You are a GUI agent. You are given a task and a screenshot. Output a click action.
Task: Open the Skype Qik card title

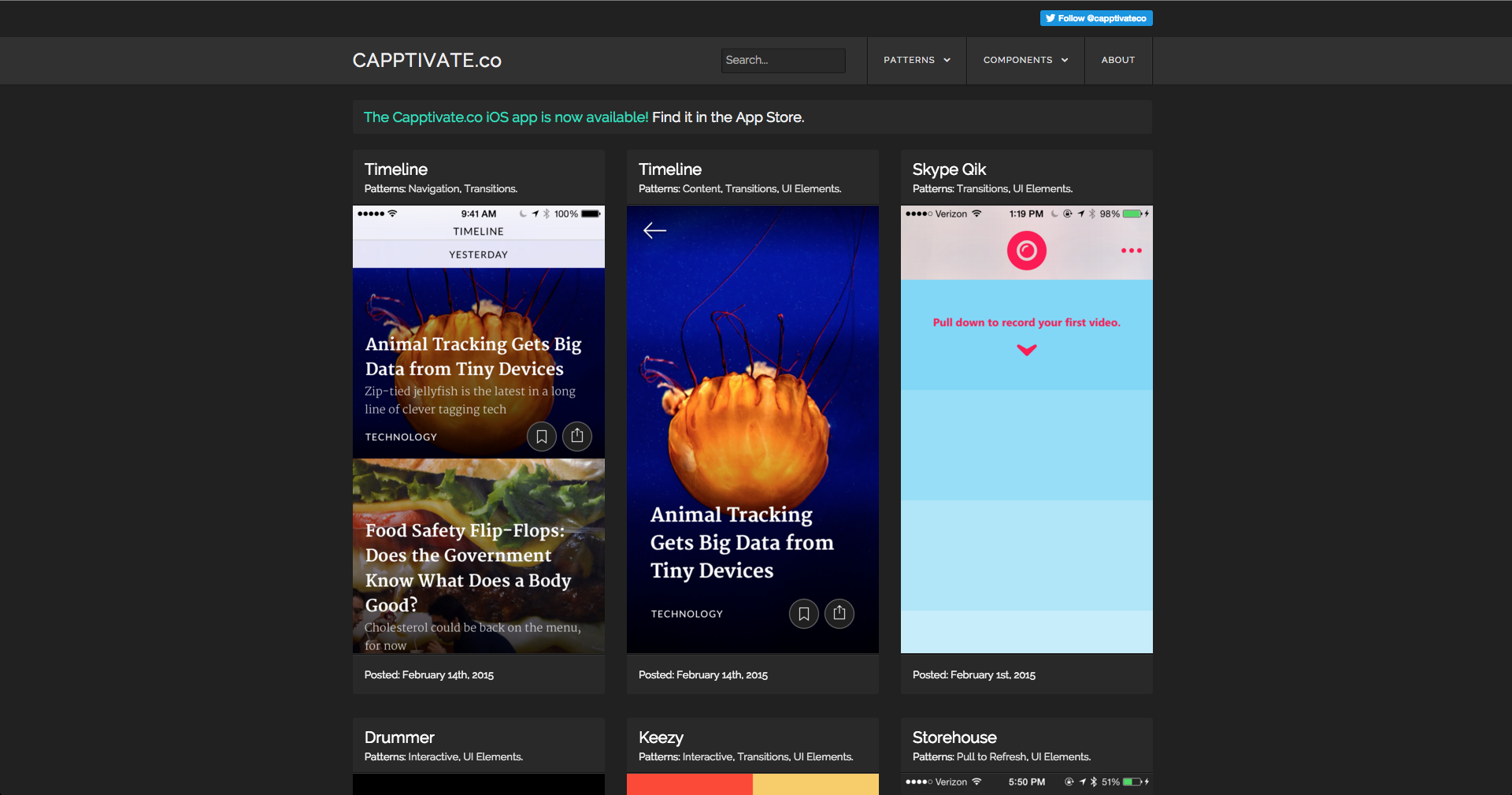(x=949, y=169)
